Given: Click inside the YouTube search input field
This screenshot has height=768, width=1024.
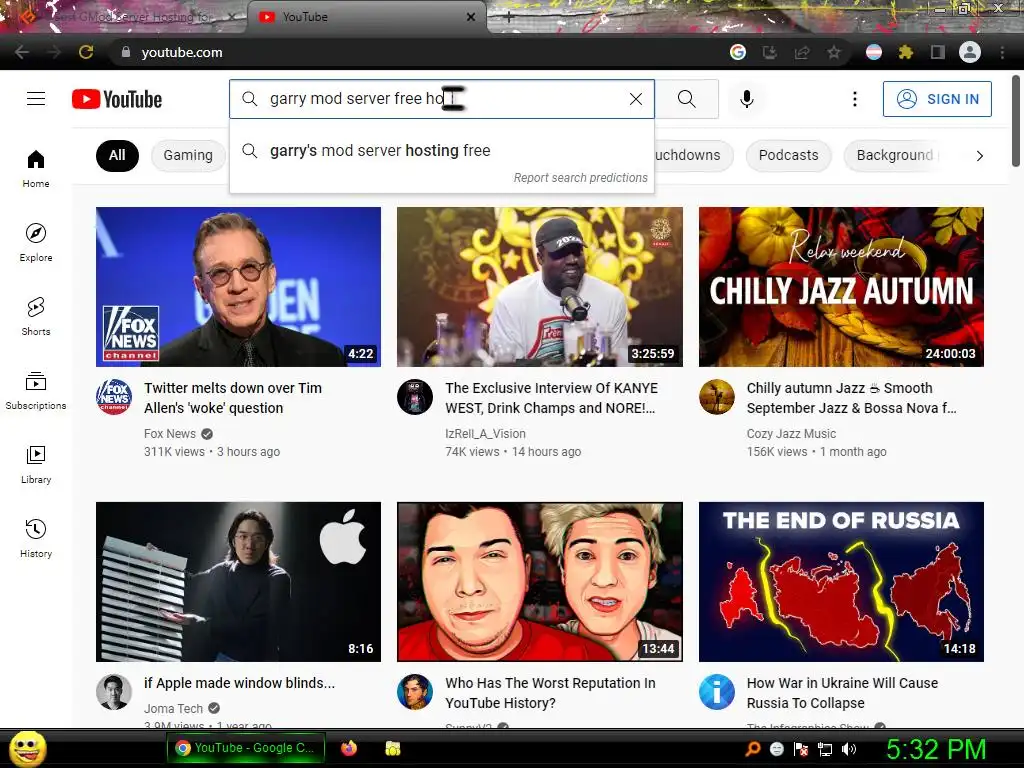Looking at the screenshot, I should [441, 99].
